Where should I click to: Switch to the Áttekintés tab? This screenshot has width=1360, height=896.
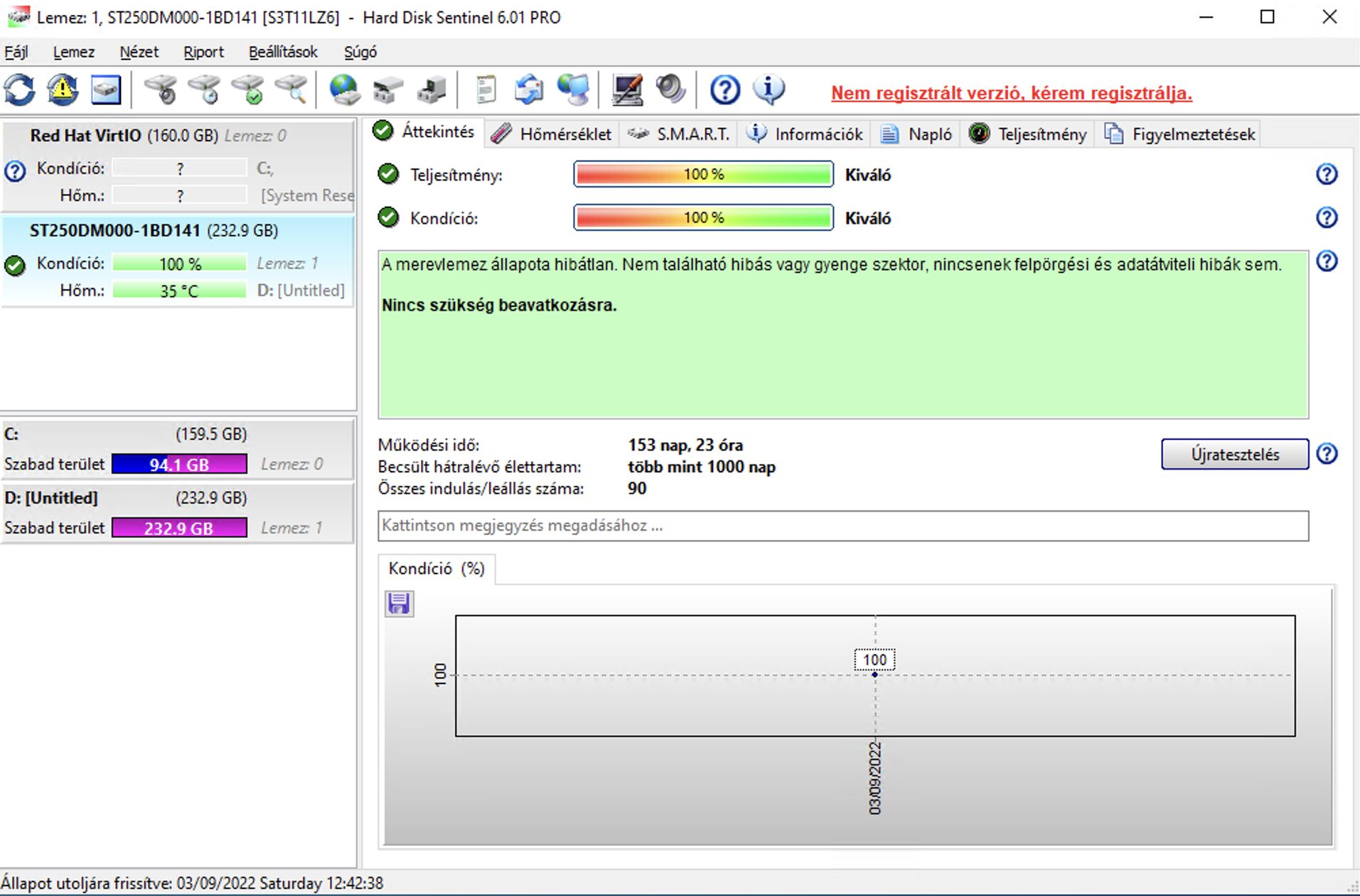(425, 132)
